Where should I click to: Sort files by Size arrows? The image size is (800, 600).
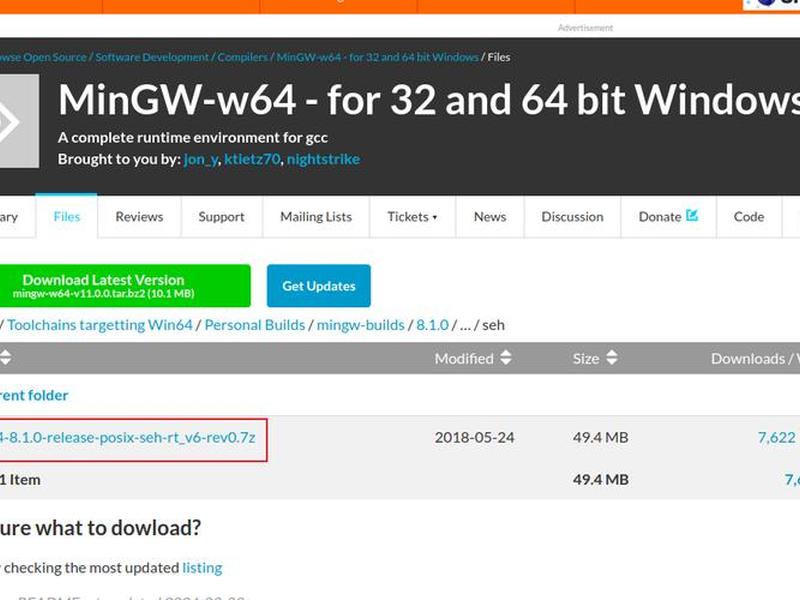point(612,358)
